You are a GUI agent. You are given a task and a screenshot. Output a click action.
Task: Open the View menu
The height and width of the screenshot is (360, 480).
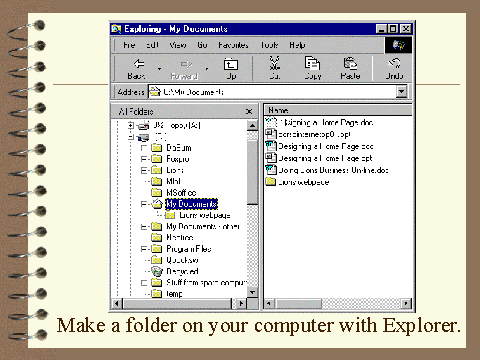click(x=178, y=45)
